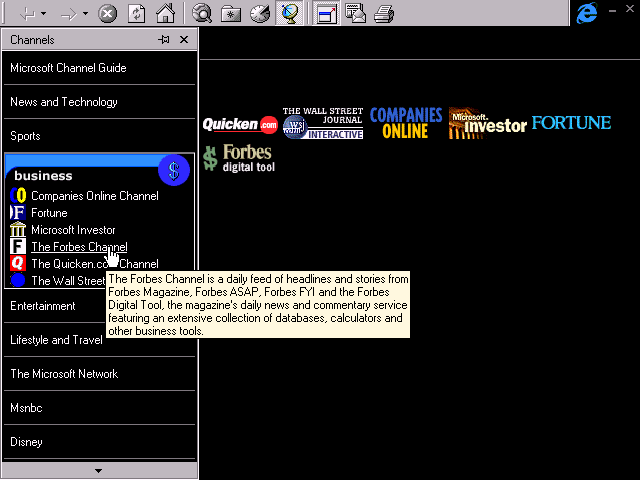Pin the Channels bar with the pushpin icon
Image resolution: width=640 pixels, height=480 pixels.
(164, 40)
